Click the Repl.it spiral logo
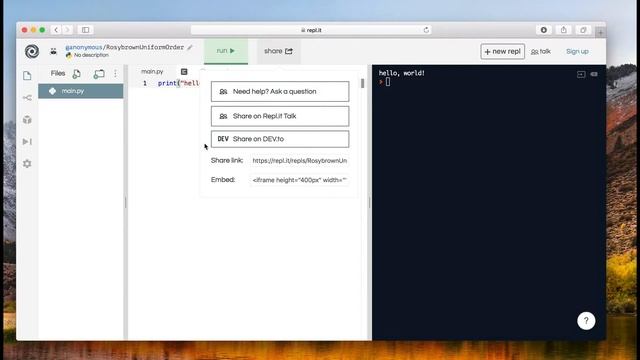The height and width of the screenshot is (360, 640). coord(32,51)
